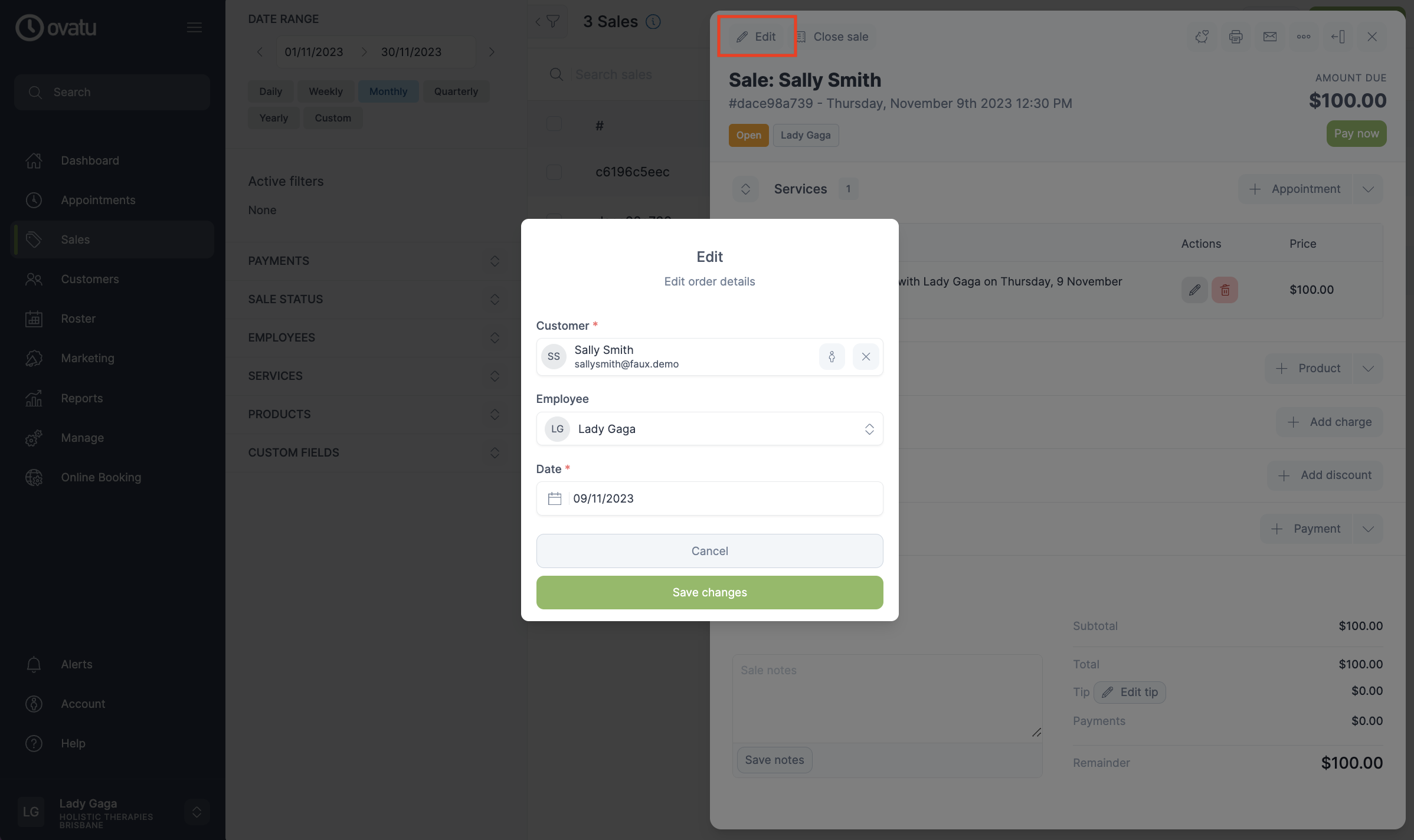Click the Save changes button
Viewport: 1414px width, 840px height.
(x=709, y=592)
